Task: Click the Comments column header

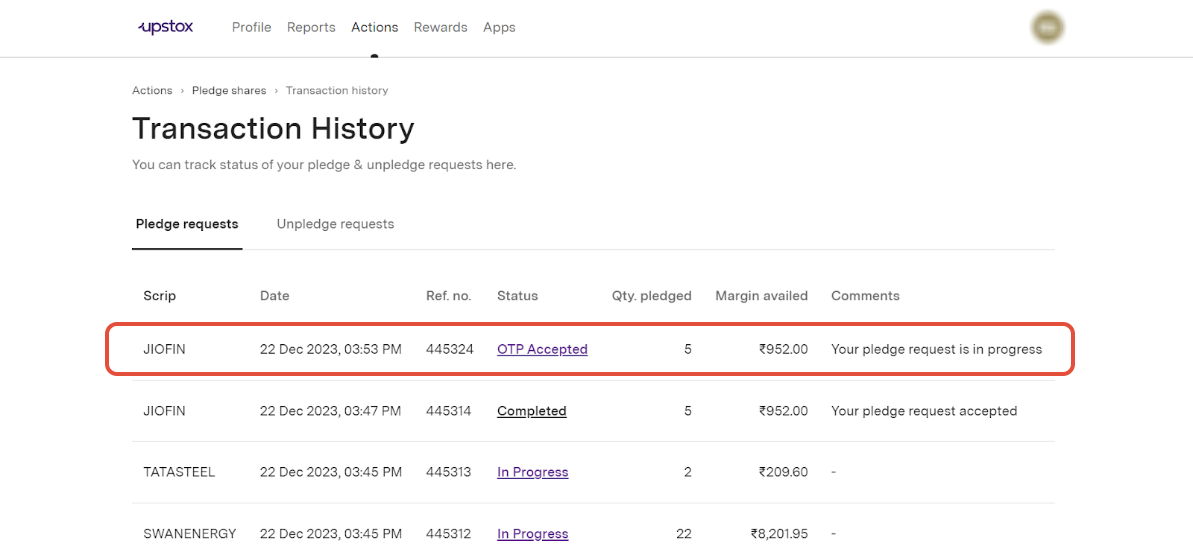Action: tap(865, 295)
